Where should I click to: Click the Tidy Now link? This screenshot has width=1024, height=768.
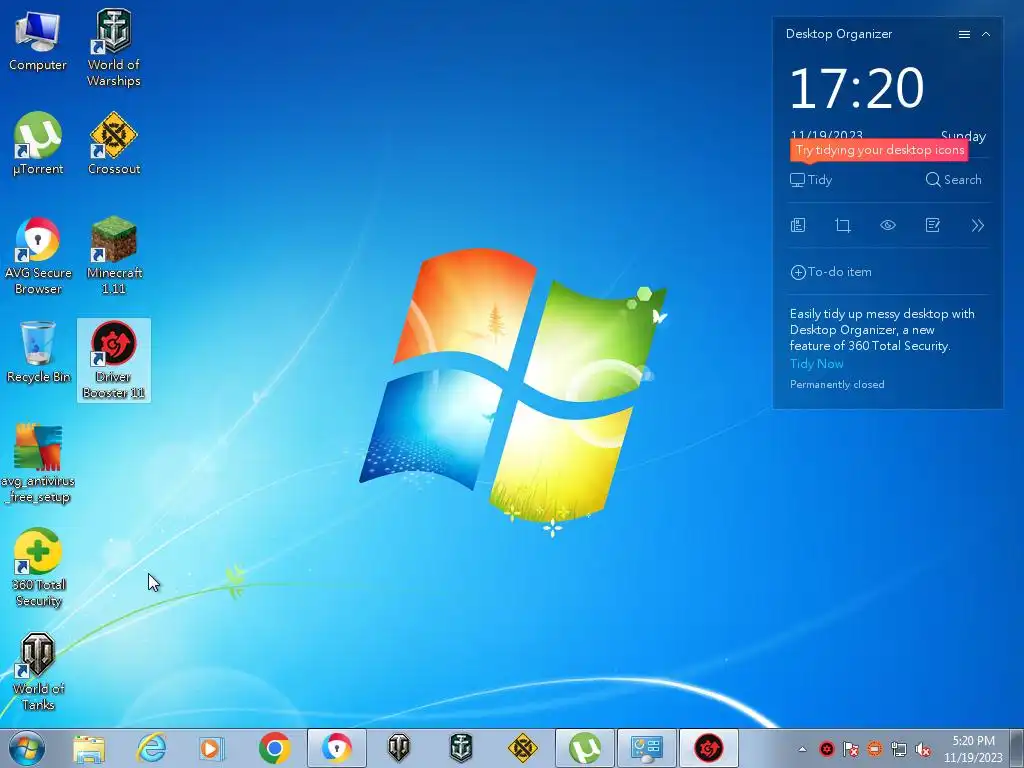pyautogui.click(x=816, y=364)
